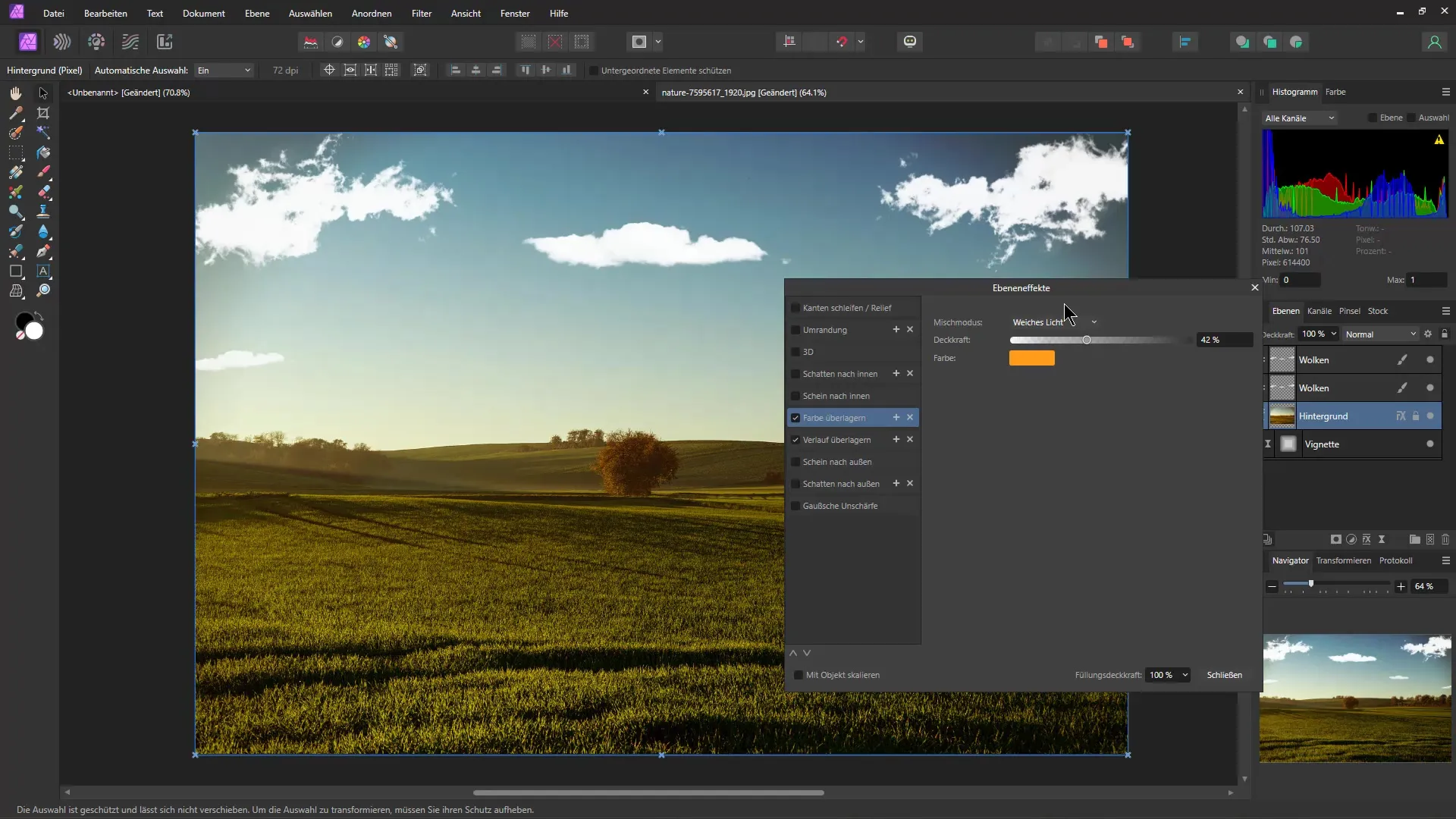Check Mit Objekt skalieren option

pyautogui.click(x=799, y=675)
